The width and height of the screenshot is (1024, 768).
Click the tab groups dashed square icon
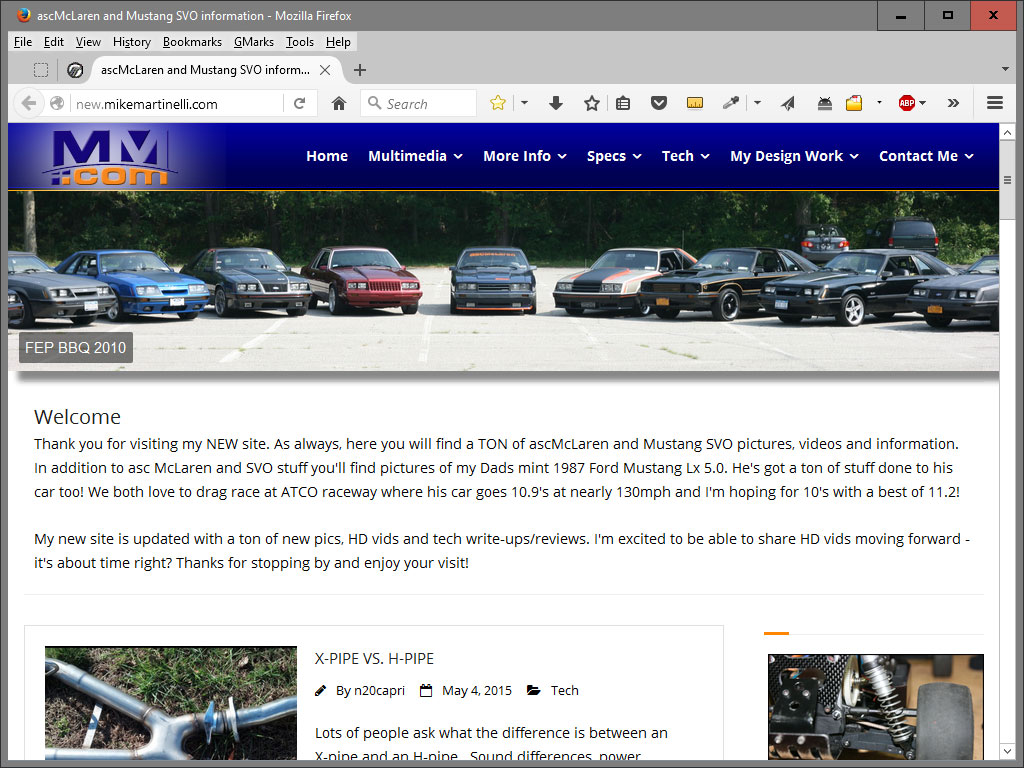pyautogui.click(x=41, y=70)
